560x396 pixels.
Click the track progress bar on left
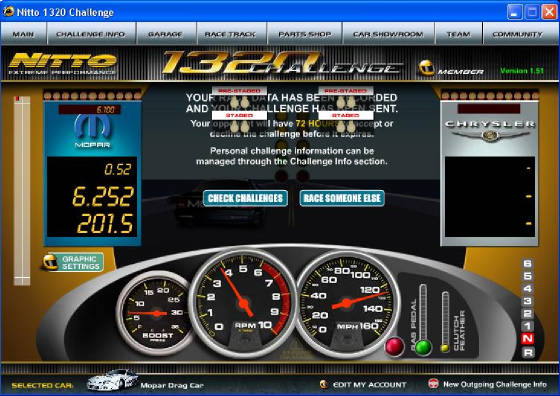click(x=22, y=191)
